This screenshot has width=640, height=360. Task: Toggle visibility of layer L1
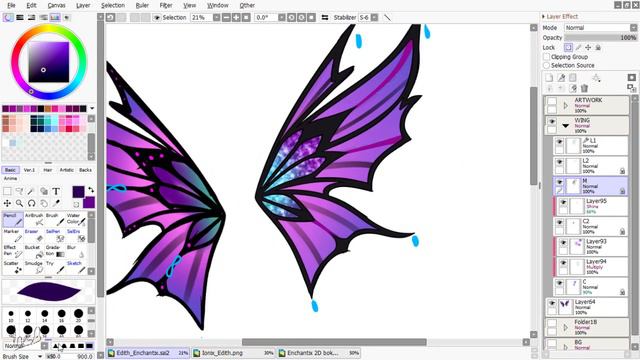(559, 142)
